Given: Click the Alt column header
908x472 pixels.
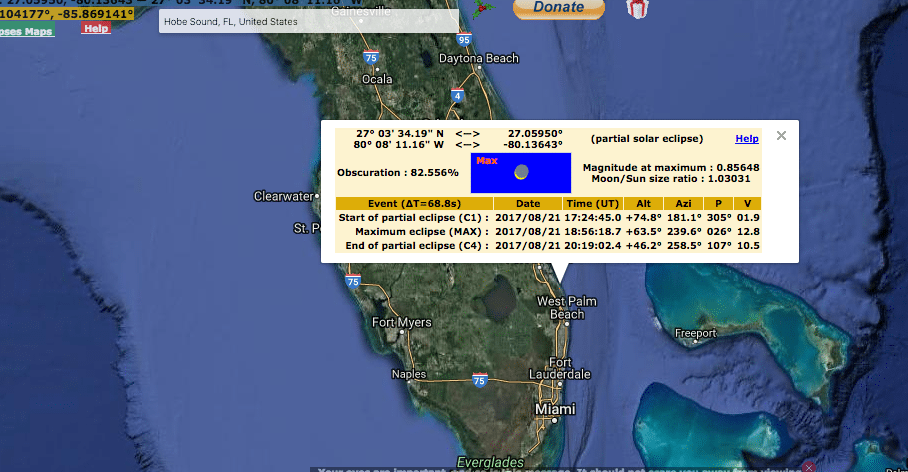Looking at the screenshot, I should (x=643, y=203).
